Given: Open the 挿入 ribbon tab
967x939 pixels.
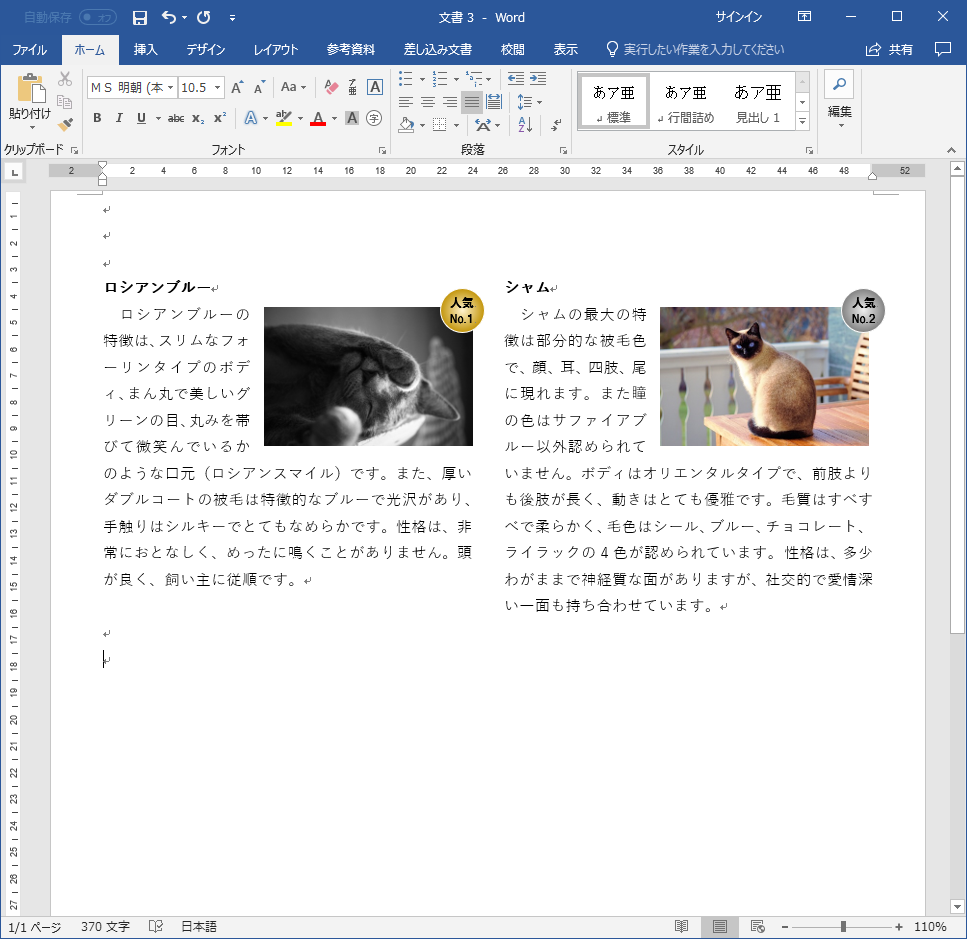Looking at the screenshot, I should point(146,49).
